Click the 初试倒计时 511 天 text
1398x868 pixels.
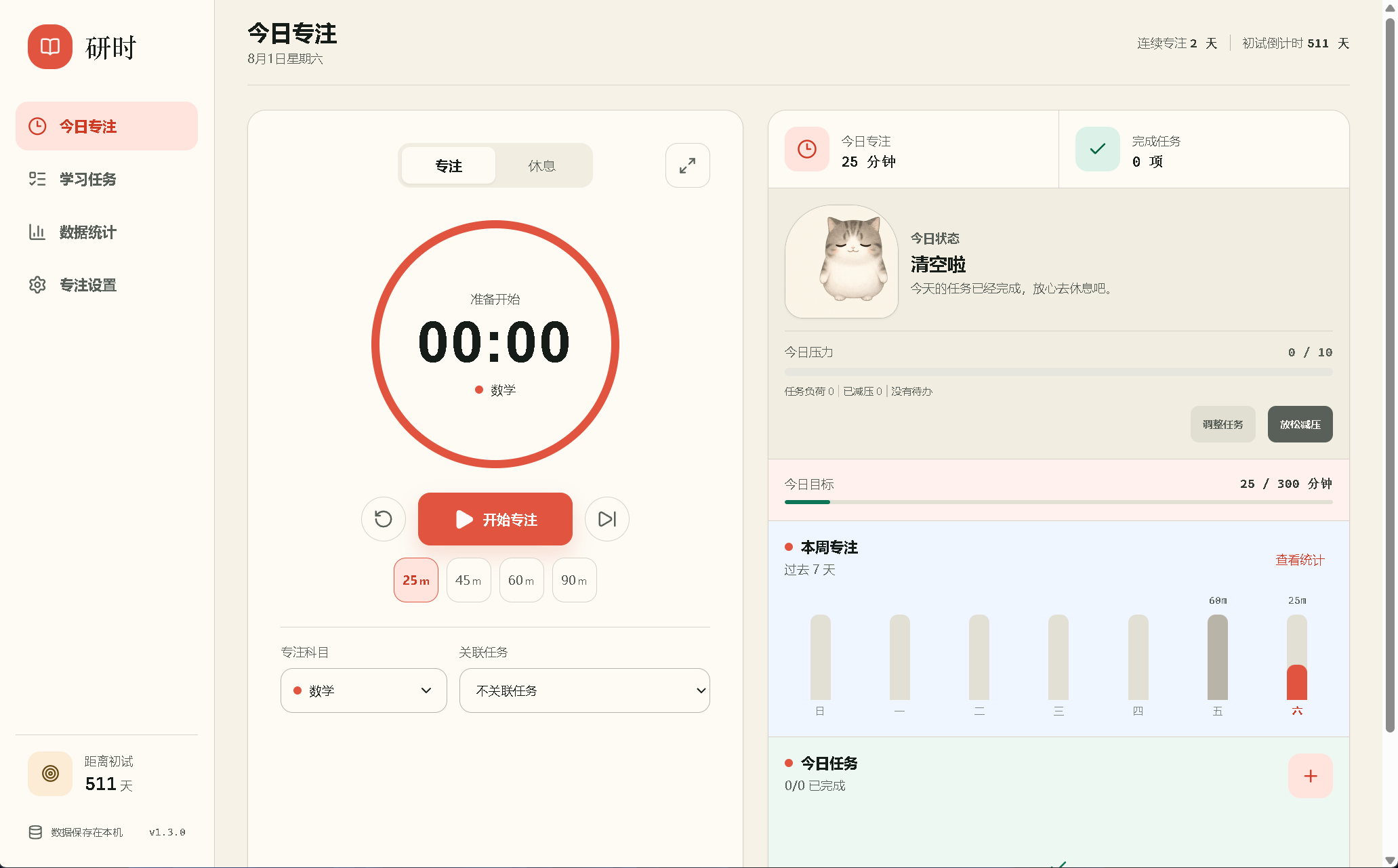point(1296,43)
